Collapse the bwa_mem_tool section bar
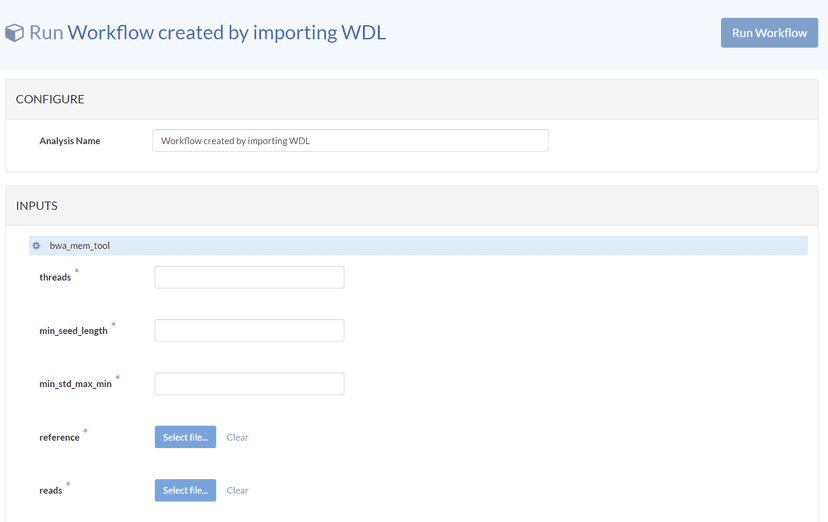This screenshot has height=522, width=828. coord(418,246)
